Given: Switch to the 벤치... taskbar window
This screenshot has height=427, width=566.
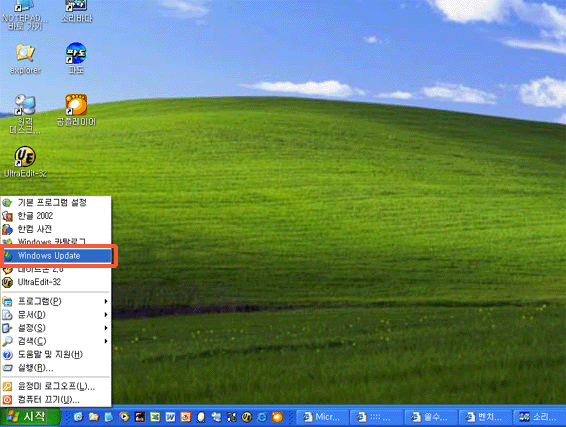Looking at the screenshot, I should [485, 417].
